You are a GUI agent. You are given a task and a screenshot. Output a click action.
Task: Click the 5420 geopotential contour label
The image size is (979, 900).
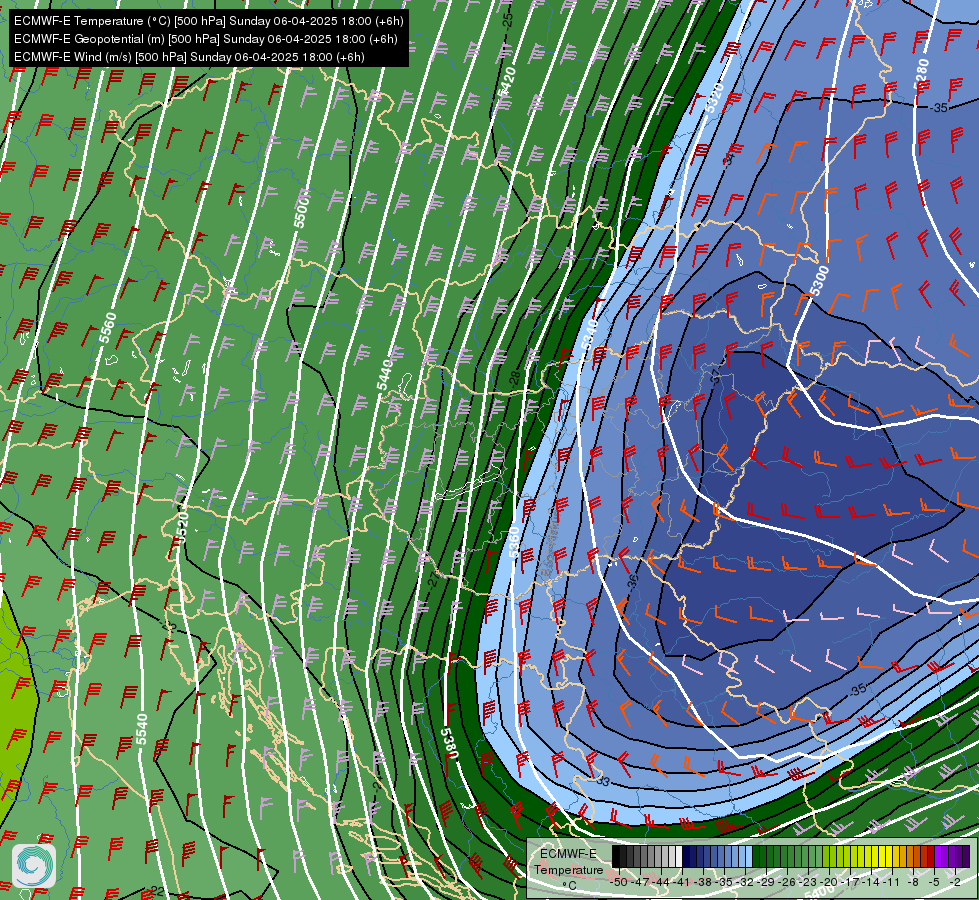click(x=508, y=82)
